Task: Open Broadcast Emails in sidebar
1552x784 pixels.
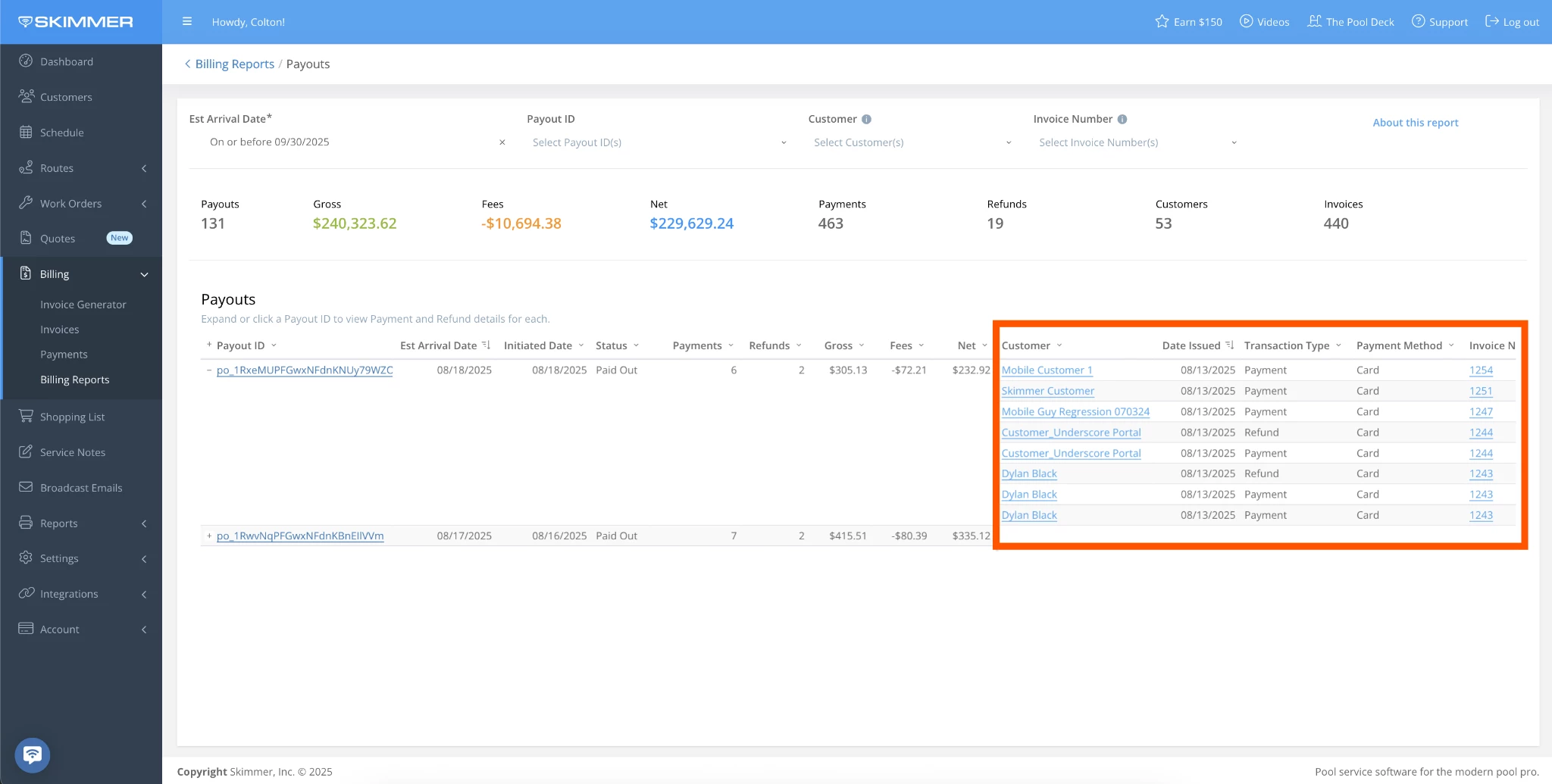Action: click(81, 488)
